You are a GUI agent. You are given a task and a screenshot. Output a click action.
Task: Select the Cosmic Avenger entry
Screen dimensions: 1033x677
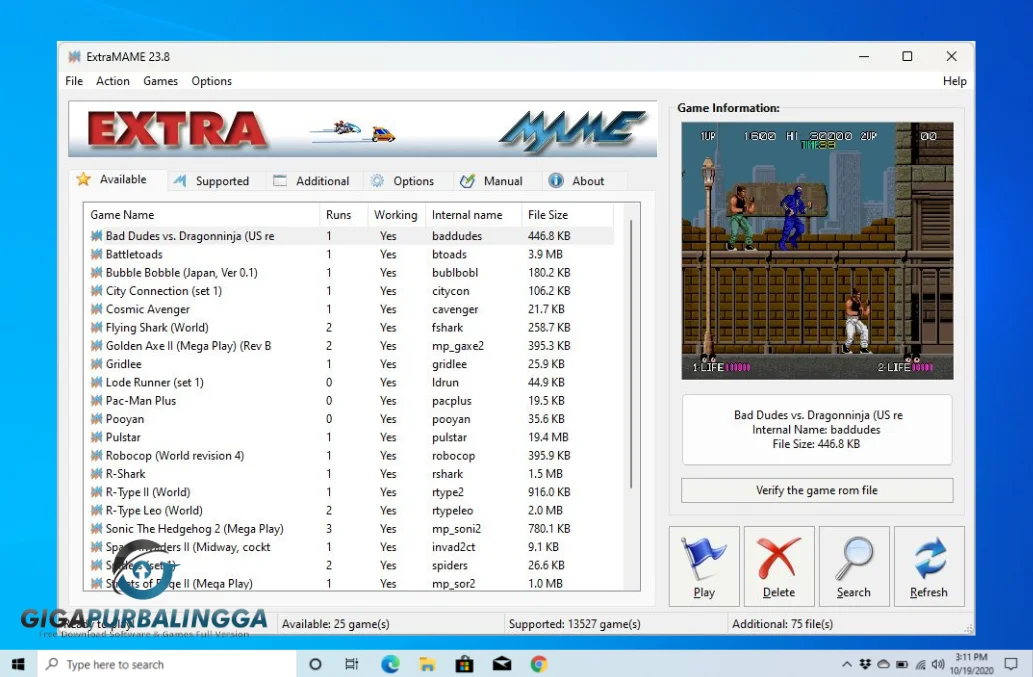tap(351, 309)
